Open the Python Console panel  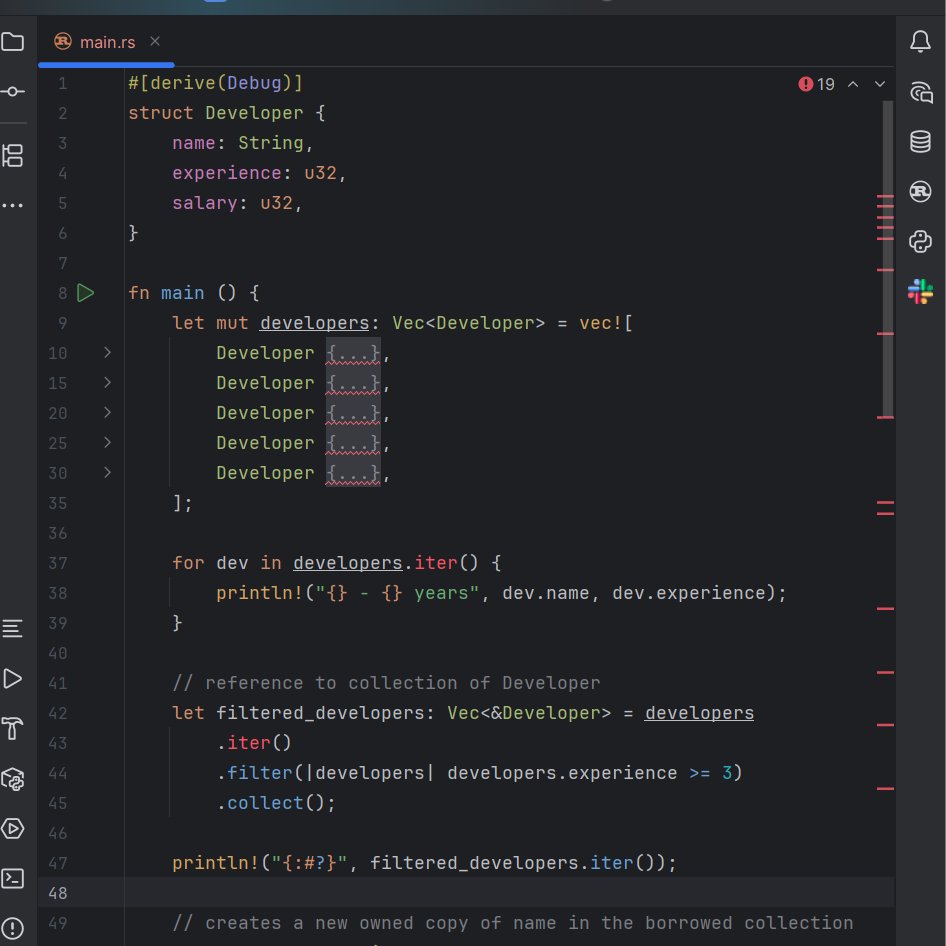click(920, 241)
